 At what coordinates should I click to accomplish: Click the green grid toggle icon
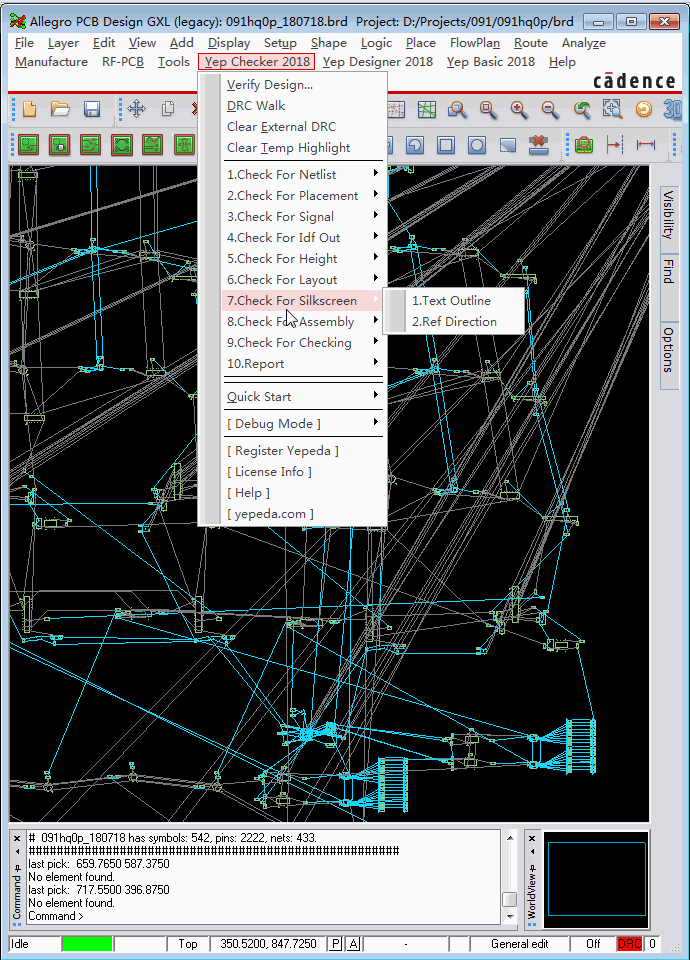(x=427, y=110)
